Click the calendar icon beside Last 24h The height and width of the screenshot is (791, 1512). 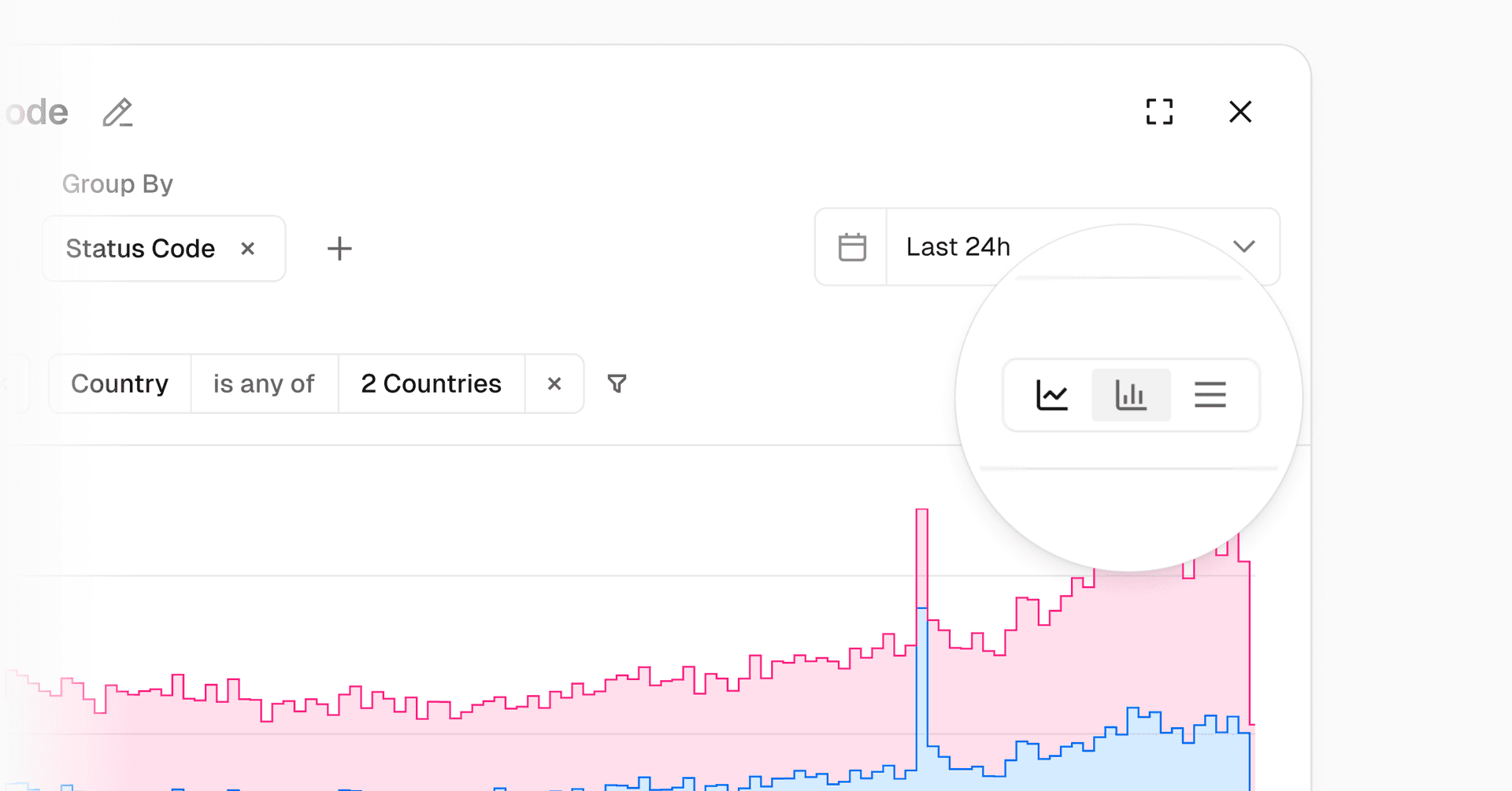852,247
